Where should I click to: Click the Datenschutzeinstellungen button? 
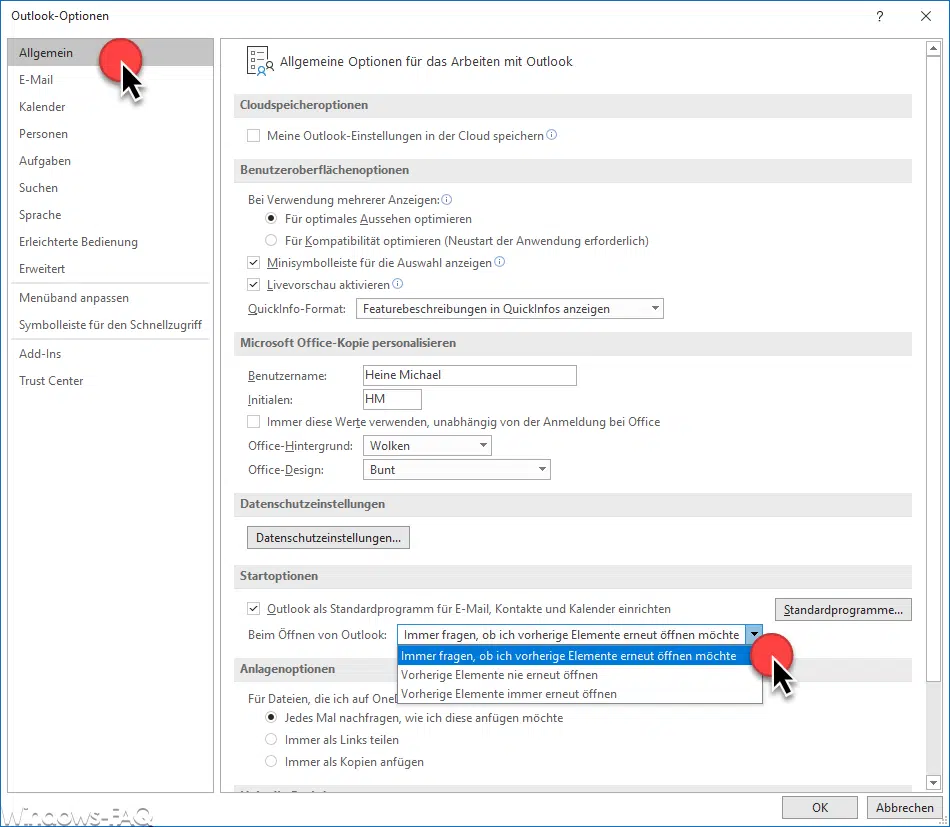[x=328, y=537]
